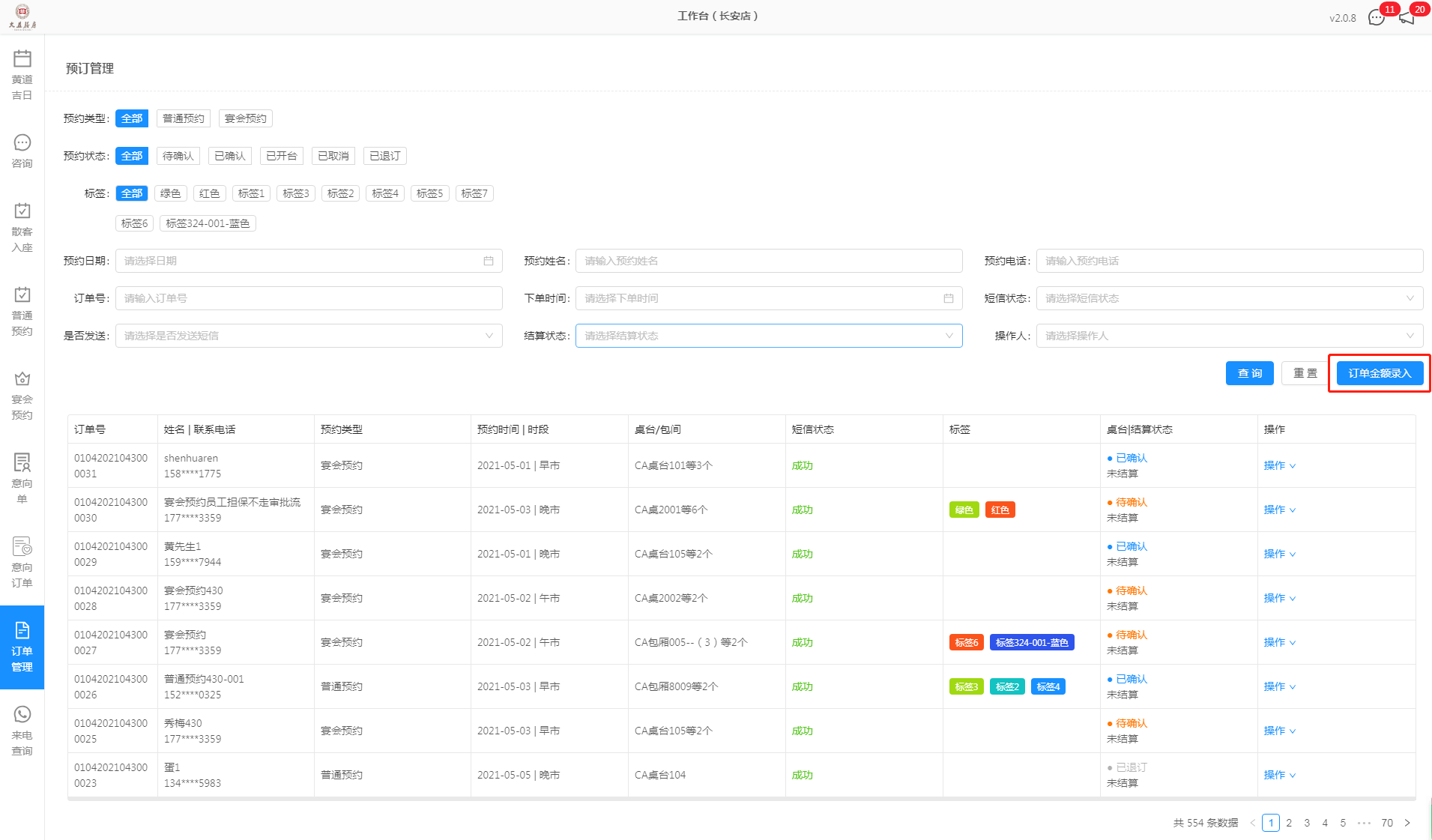
Task: Go to page 3 in pagination
Action: [x=1307, y=823]
